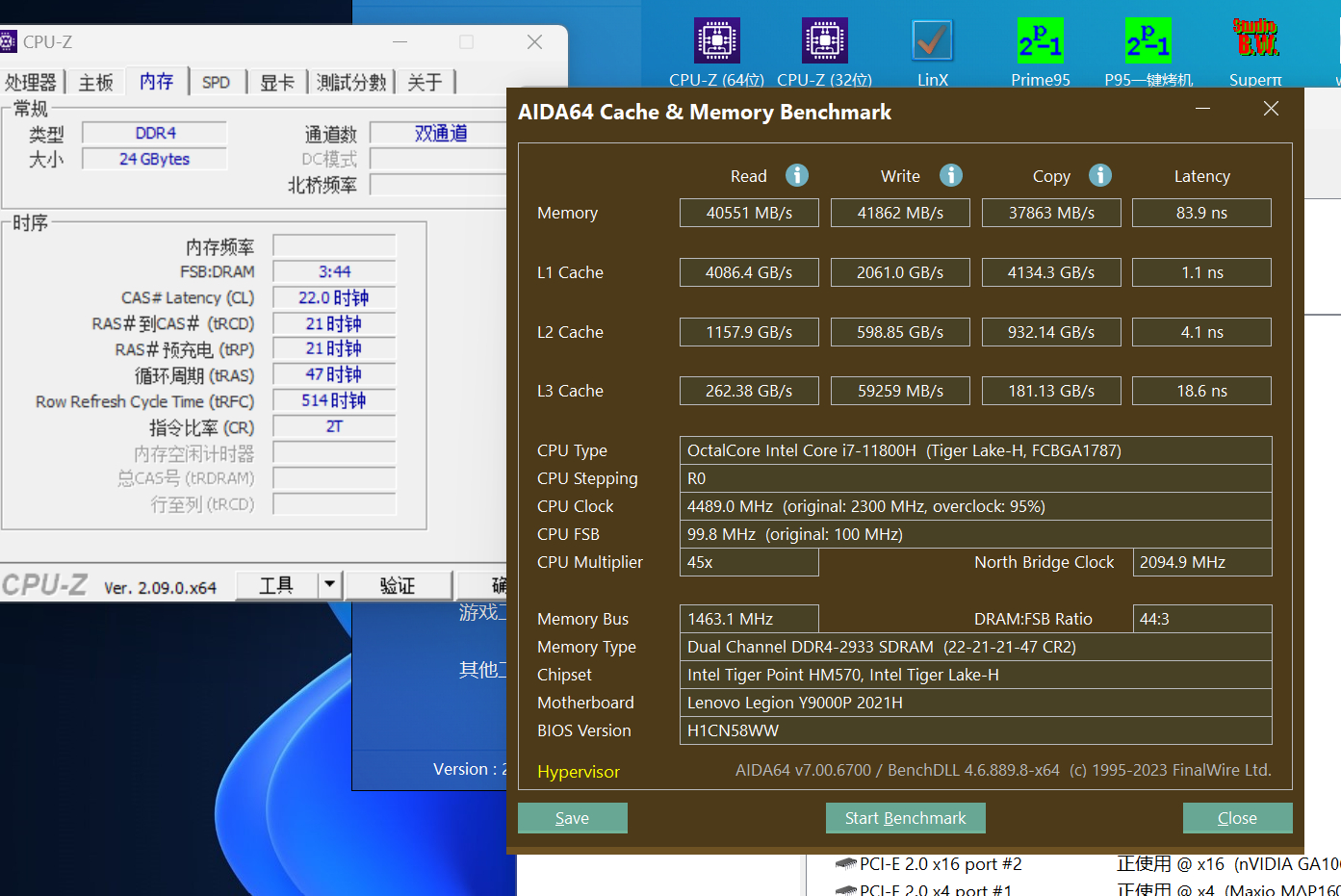Minimize the AIDA64 benchmark window

(x=1202, y=109)
